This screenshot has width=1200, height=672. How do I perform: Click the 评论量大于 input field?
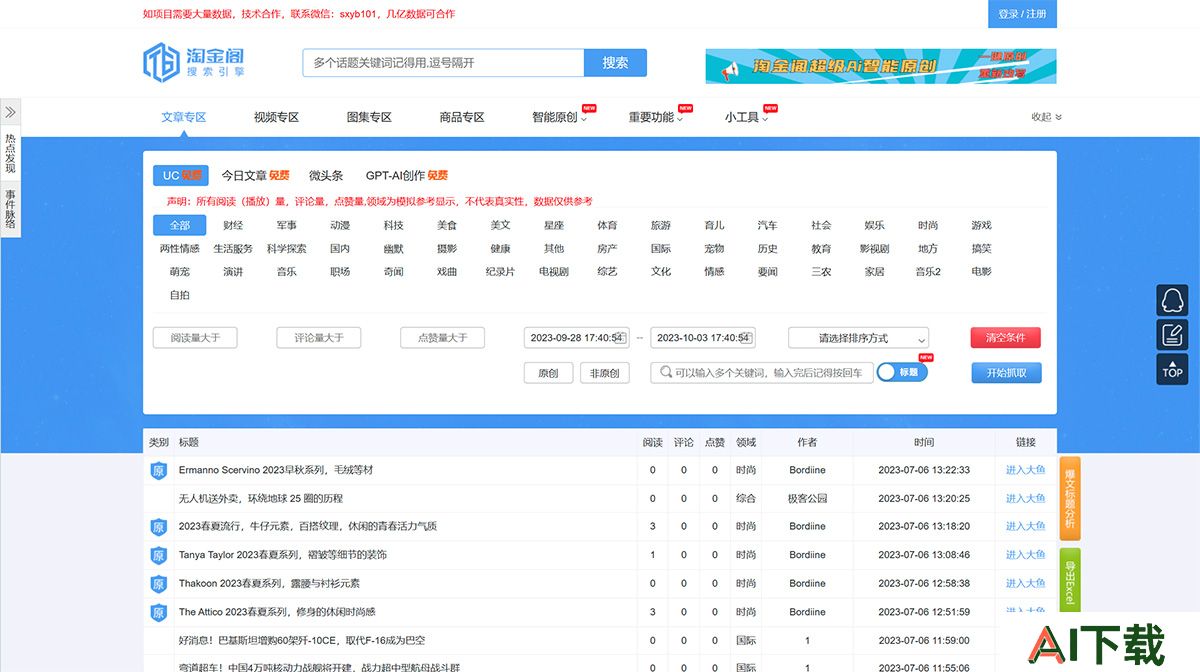[x=318, y=338]
